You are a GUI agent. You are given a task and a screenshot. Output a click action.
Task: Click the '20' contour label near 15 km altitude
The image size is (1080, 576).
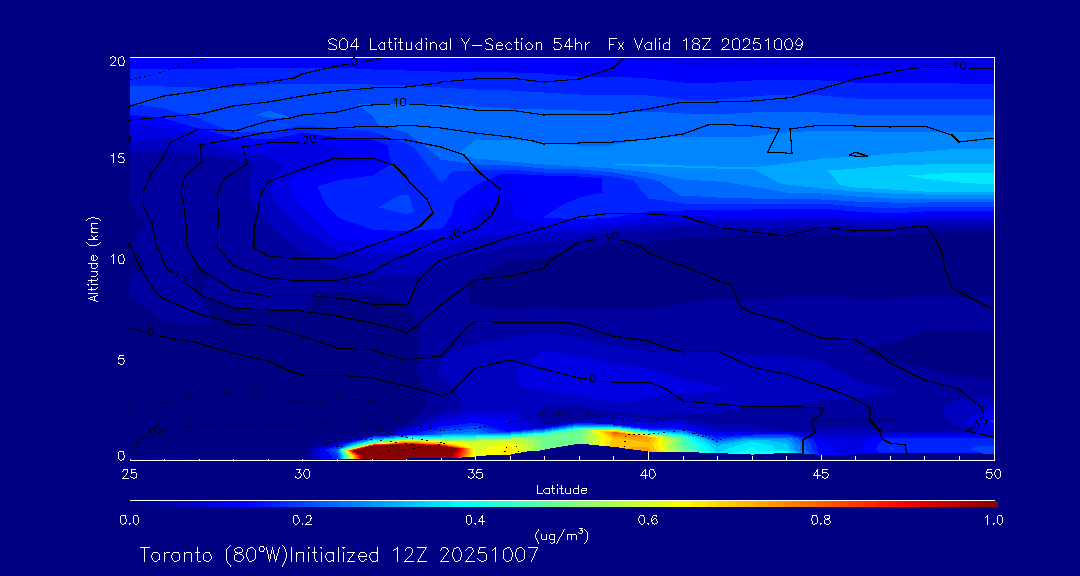pyautogui.click(x=309, y=140)
